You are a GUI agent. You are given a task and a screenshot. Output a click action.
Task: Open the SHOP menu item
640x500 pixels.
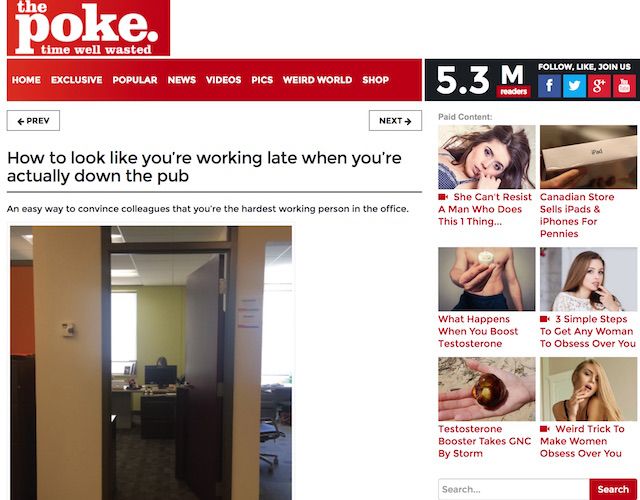pos(376,80)
